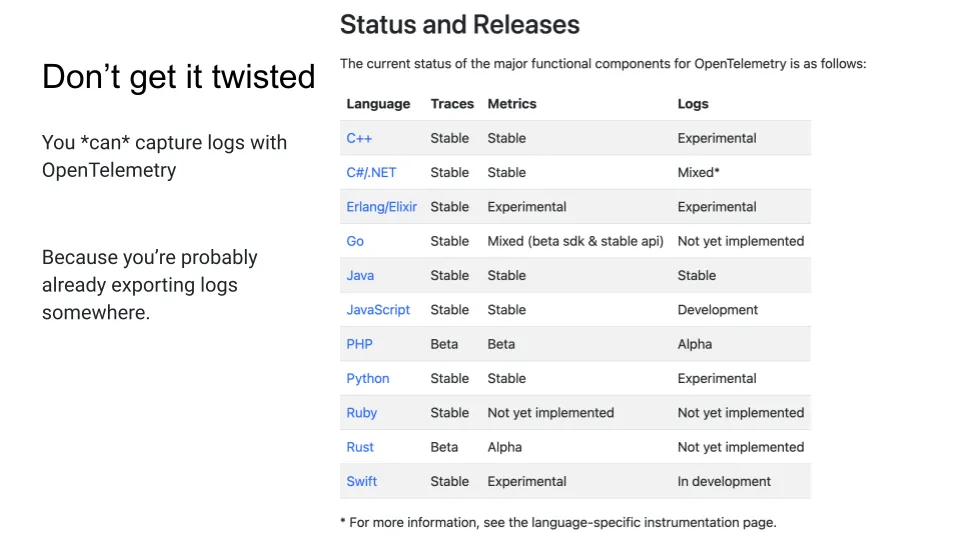Open the JavaScript language link

click(378, 310)
